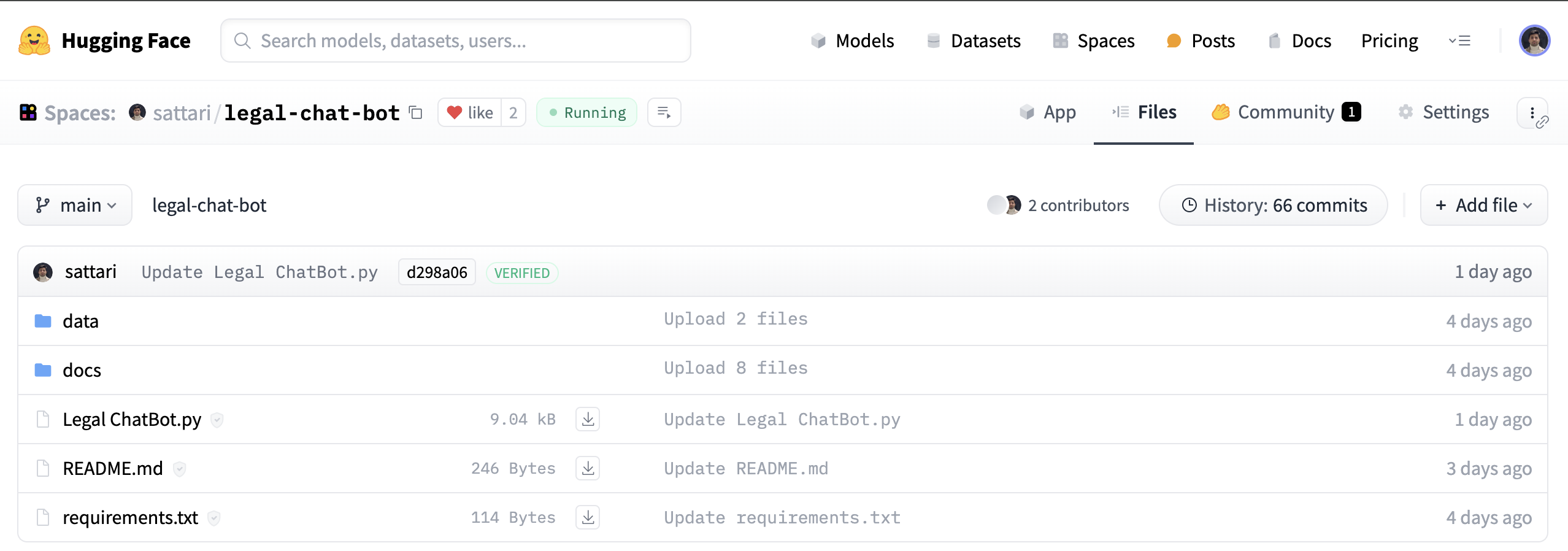Click the Hugging Face logo emoji
Screen dimensions: 1568x551
(34, 40)
